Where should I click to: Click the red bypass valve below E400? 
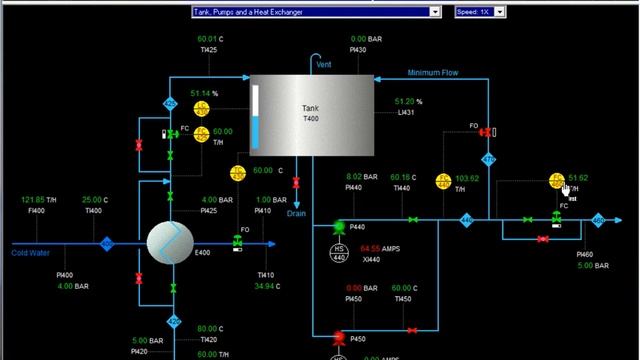[139, 279]
